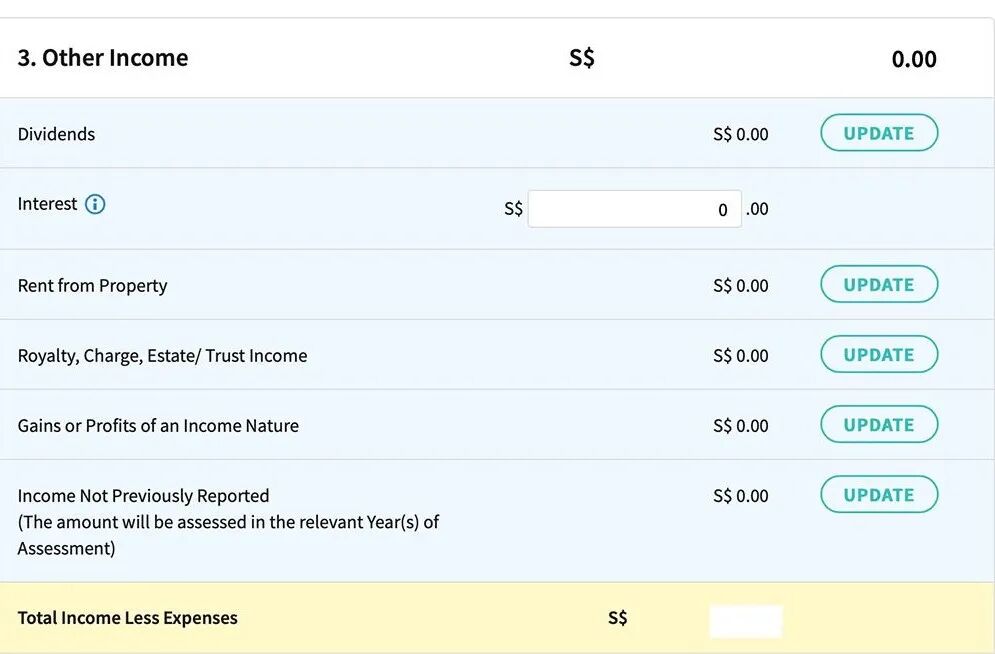
Task: Click the Total Income Less Expenses label
Action: 127,618
